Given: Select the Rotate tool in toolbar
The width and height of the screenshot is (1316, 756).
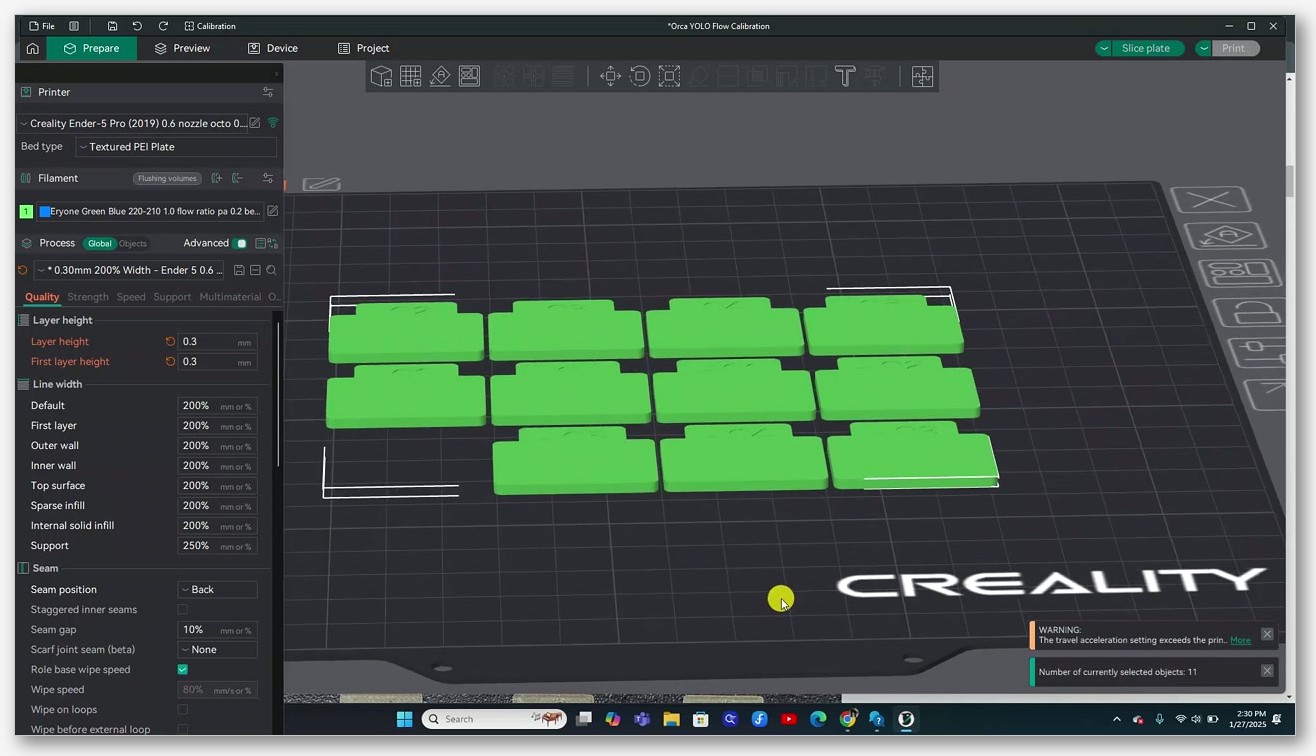Looking at the screenshot, I should point(640,76).
